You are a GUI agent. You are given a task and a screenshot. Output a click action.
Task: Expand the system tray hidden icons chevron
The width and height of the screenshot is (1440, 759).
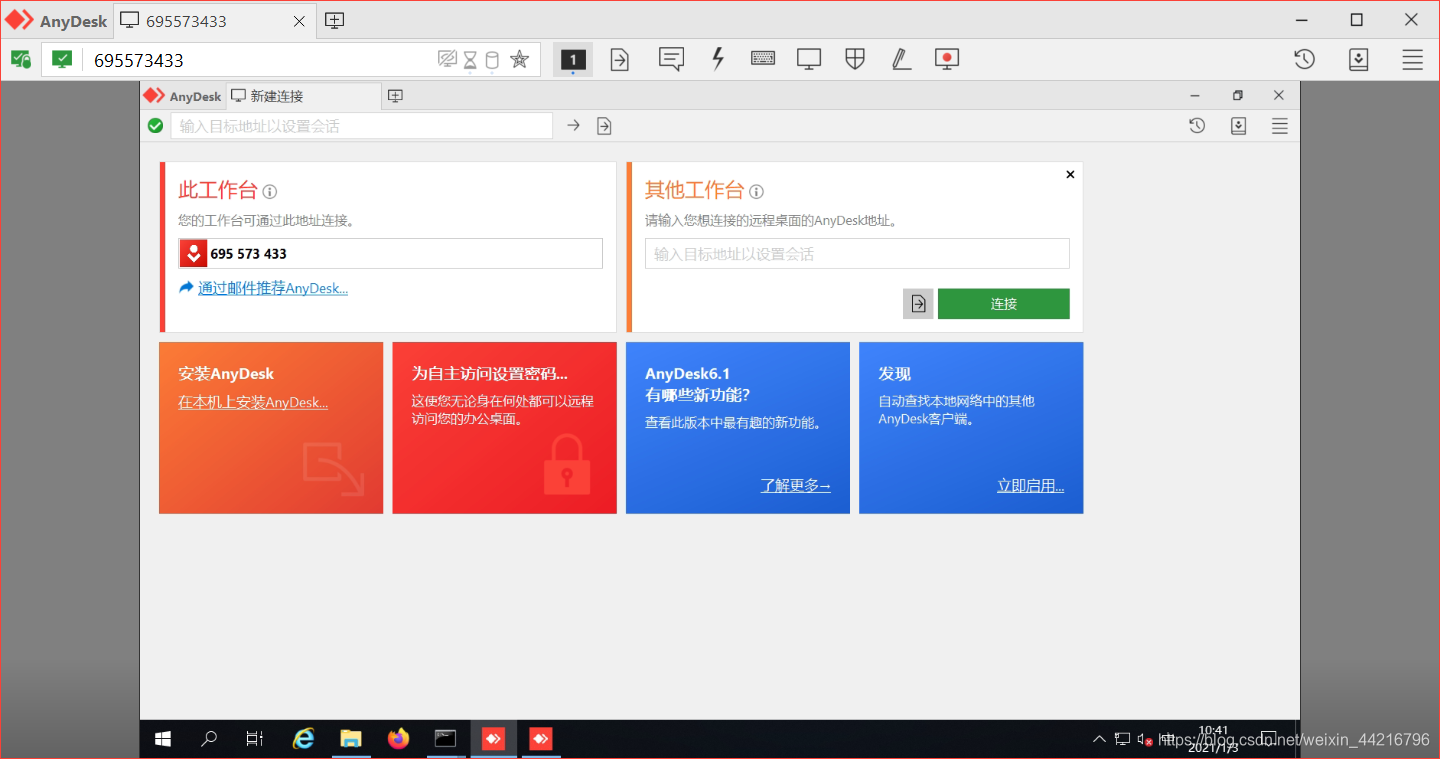(x=1099, y=739)
